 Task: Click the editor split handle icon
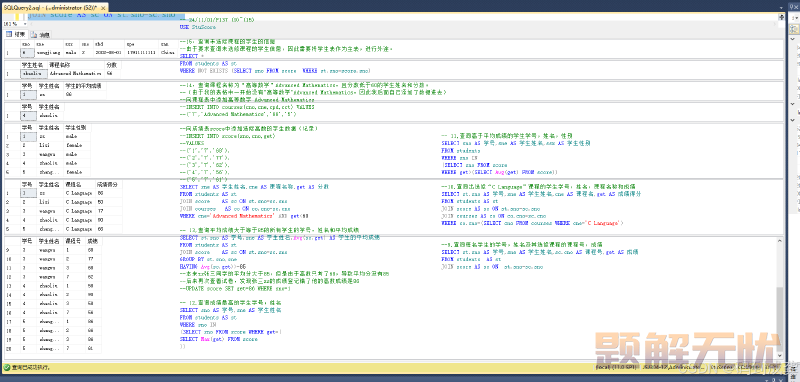pos(781,17)
